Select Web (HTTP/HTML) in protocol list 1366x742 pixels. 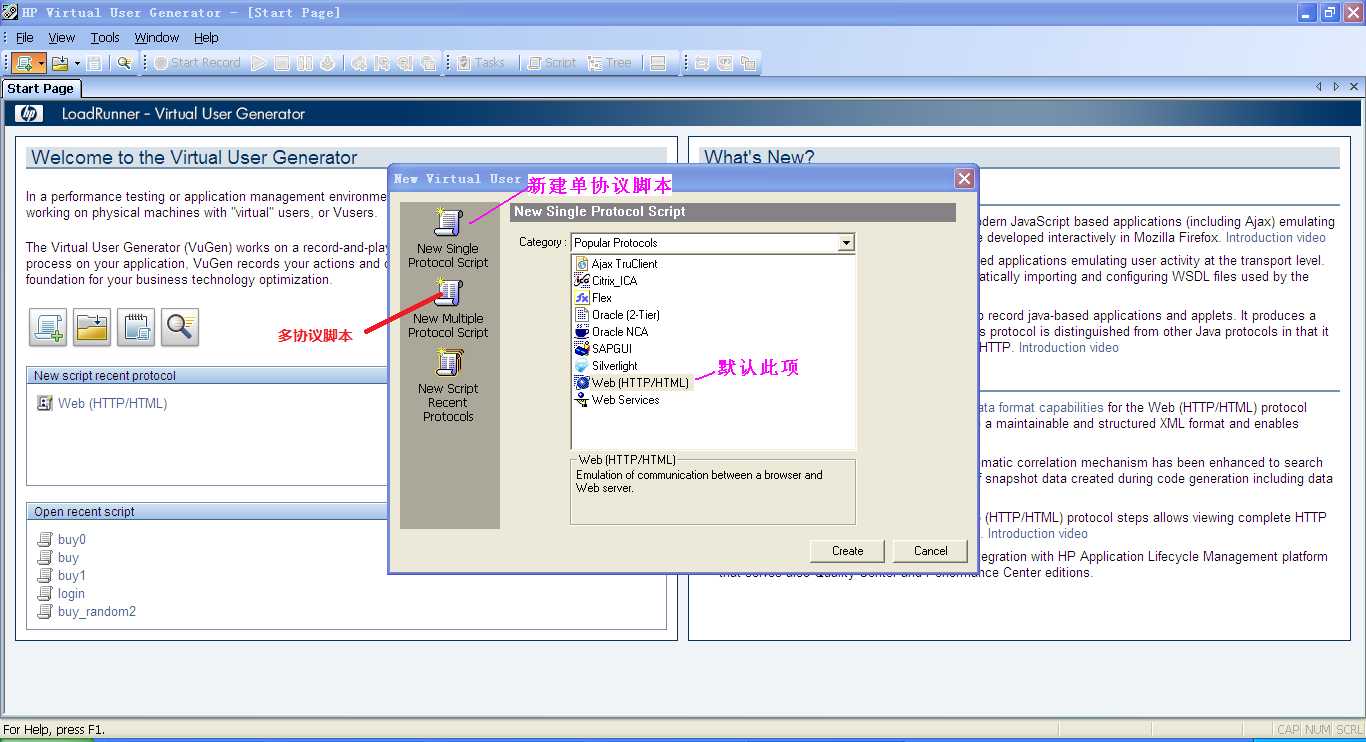[x=633, y=383]
